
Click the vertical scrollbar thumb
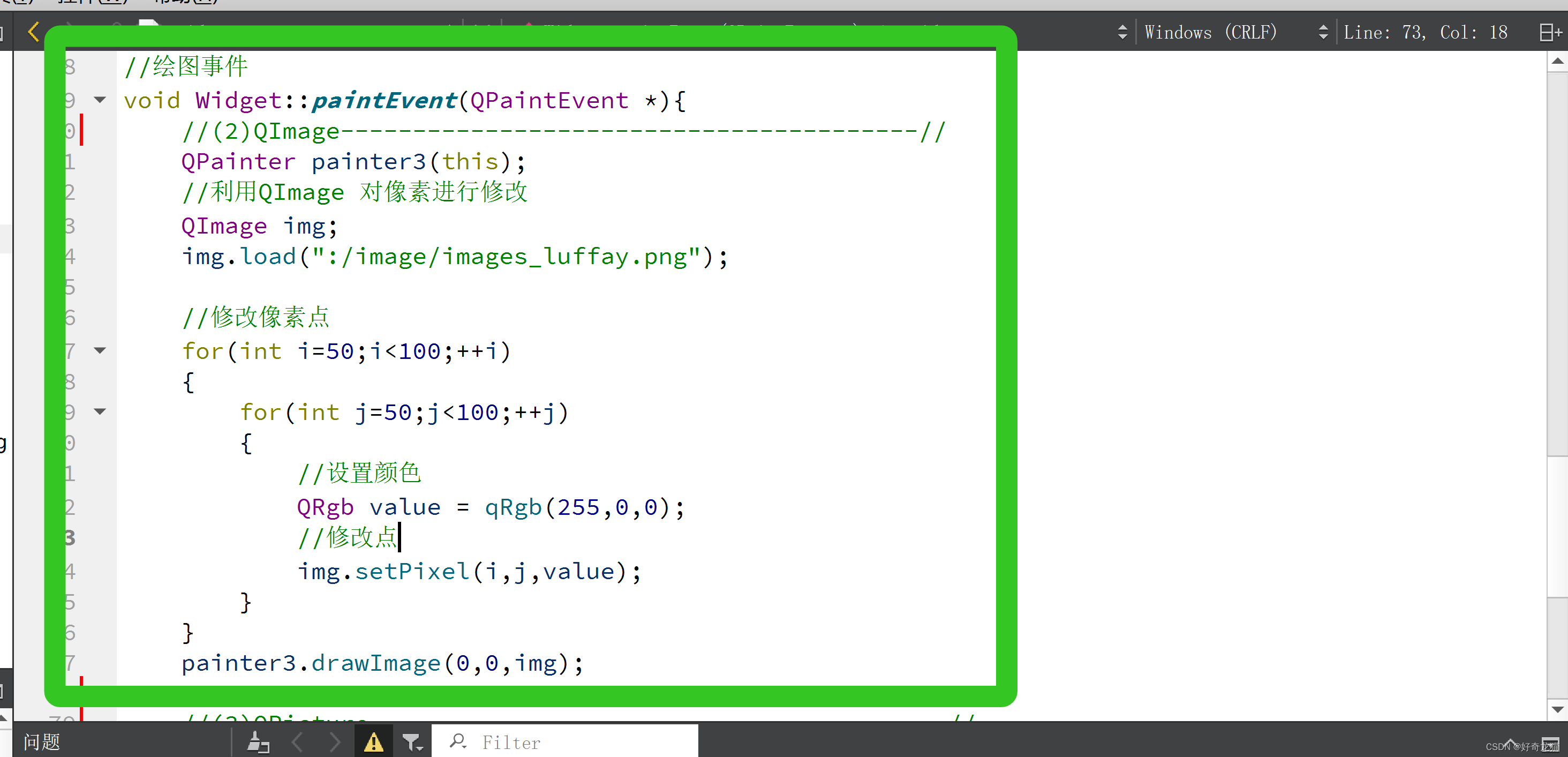point(1557,526)
